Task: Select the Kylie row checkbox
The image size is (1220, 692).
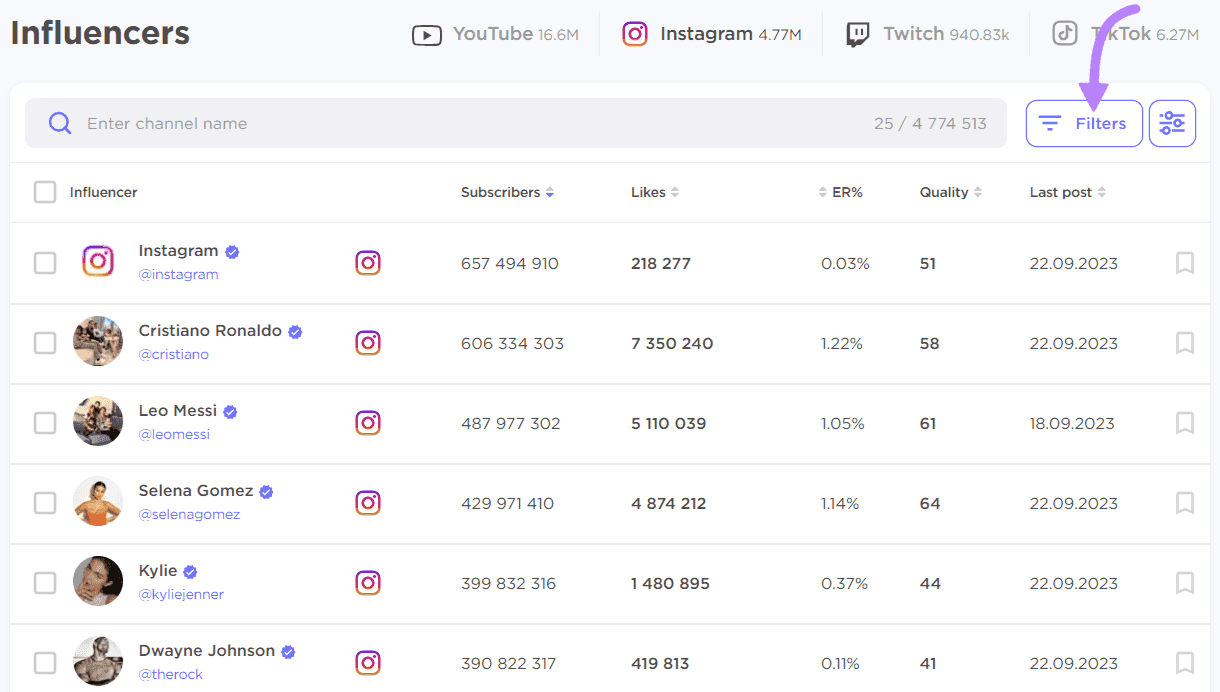Action: tap(45, 583)
